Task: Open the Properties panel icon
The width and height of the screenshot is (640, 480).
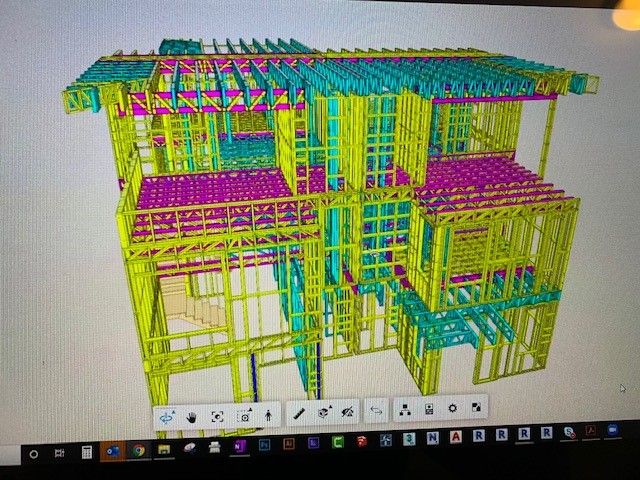Action: (x=429, y=409)
